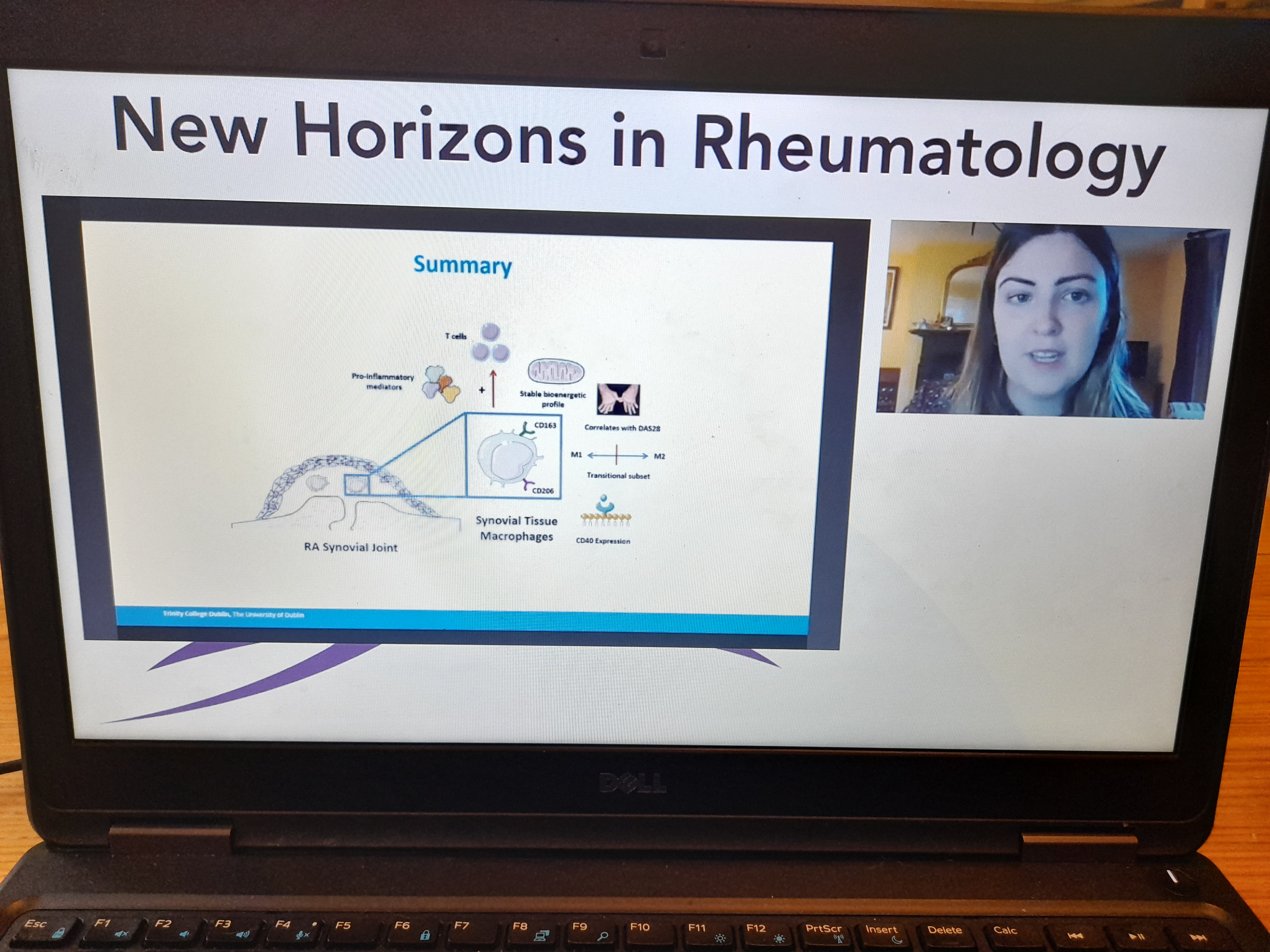The image size is (1270, 952).
Task: Click the RA Synovial Joint label
Action: click(x=350, y=547)
